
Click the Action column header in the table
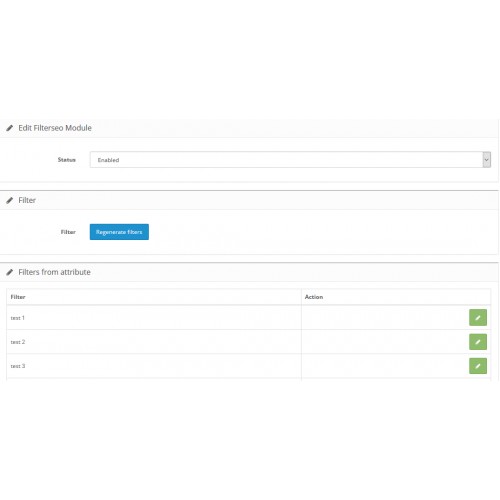[x=314, y=297]
